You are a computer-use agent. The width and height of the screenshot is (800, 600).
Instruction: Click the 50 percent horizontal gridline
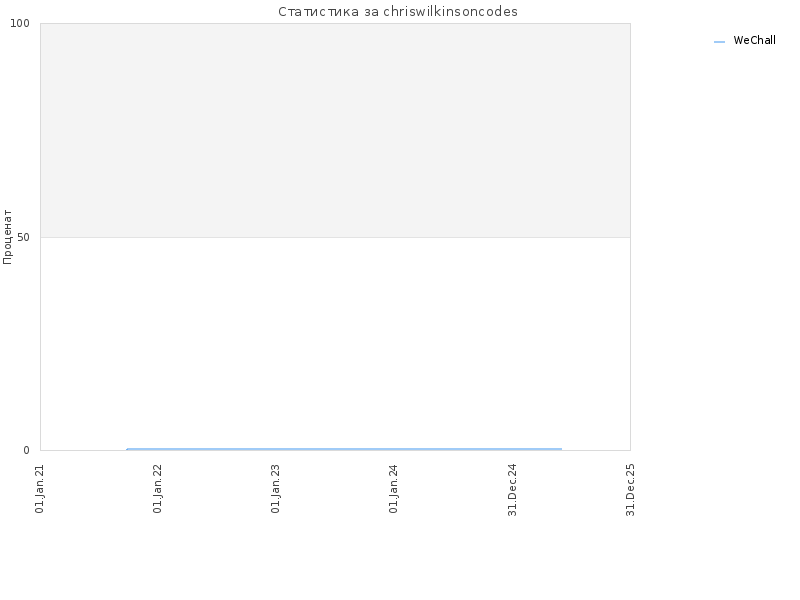[x=335, y=237]
